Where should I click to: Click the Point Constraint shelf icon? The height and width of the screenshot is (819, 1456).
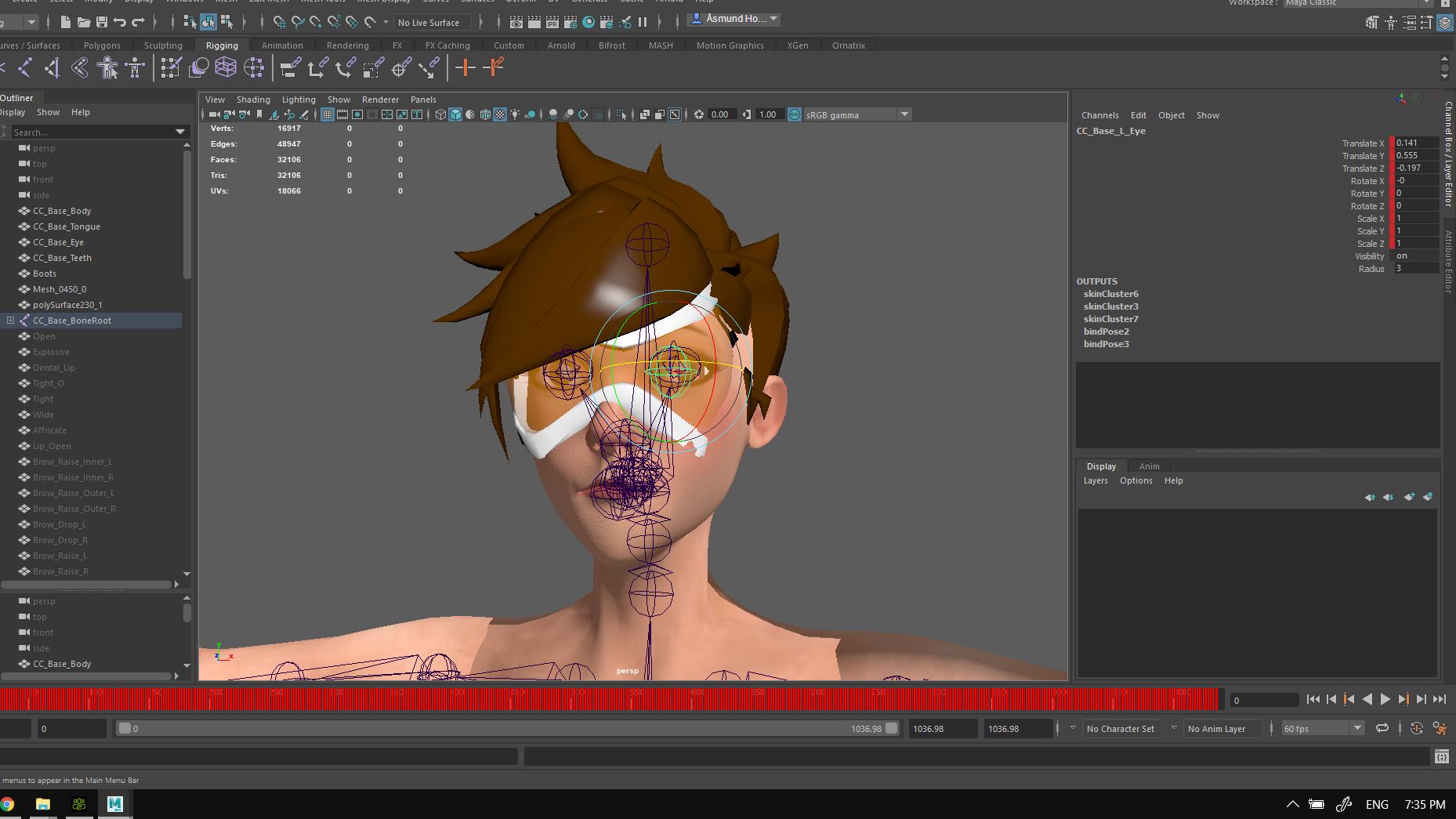pos(317,68)
